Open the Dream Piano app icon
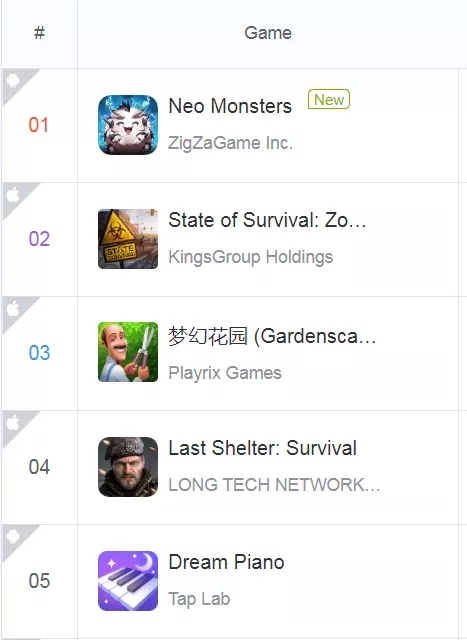The height and width of the screenshot is (640, 467). [x=128, y=581]
